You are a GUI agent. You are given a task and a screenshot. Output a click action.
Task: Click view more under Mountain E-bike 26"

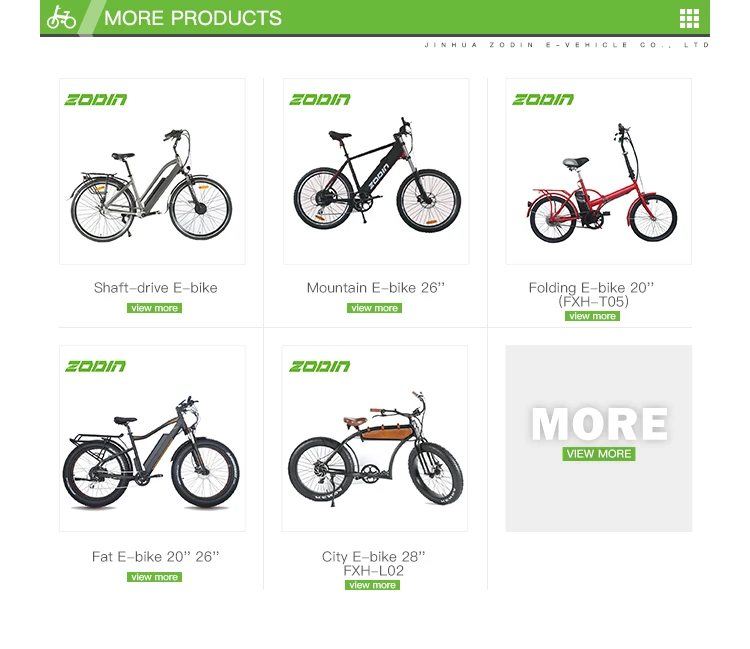point(375,308)
